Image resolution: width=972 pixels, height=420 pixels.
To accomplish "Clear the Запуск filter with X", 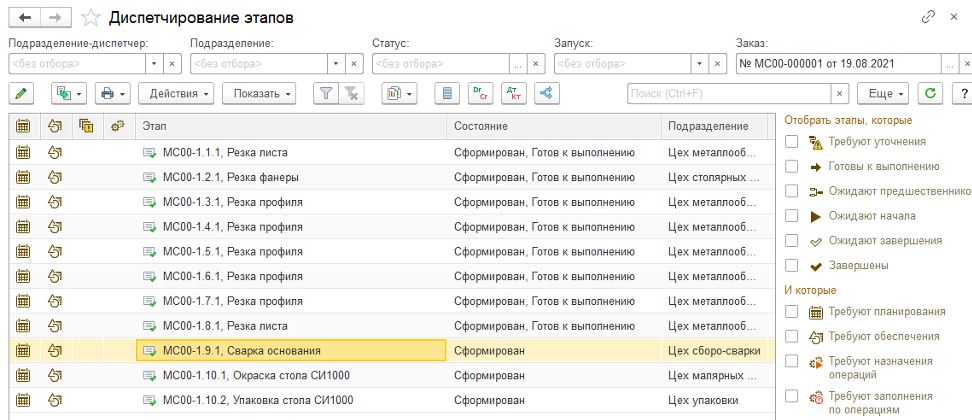I will point(718,64).
